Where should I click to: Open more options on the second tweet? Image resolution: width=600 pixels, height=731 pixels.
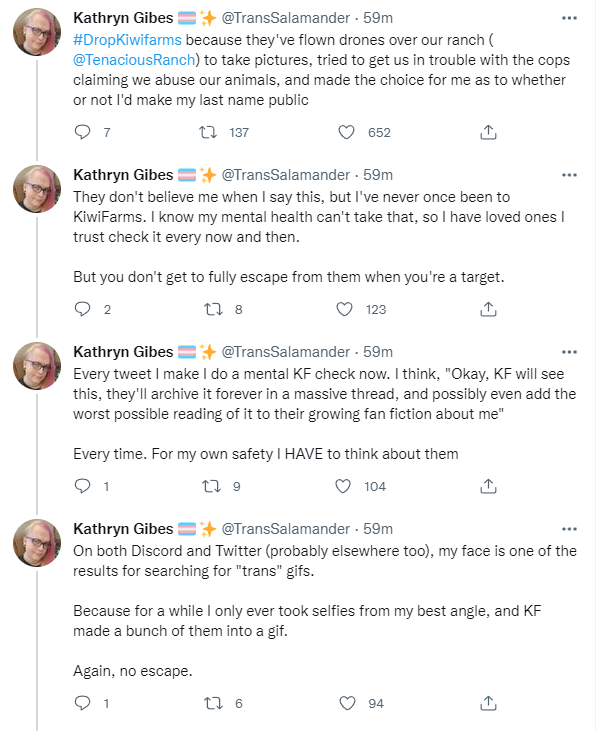tap(569, 175)
